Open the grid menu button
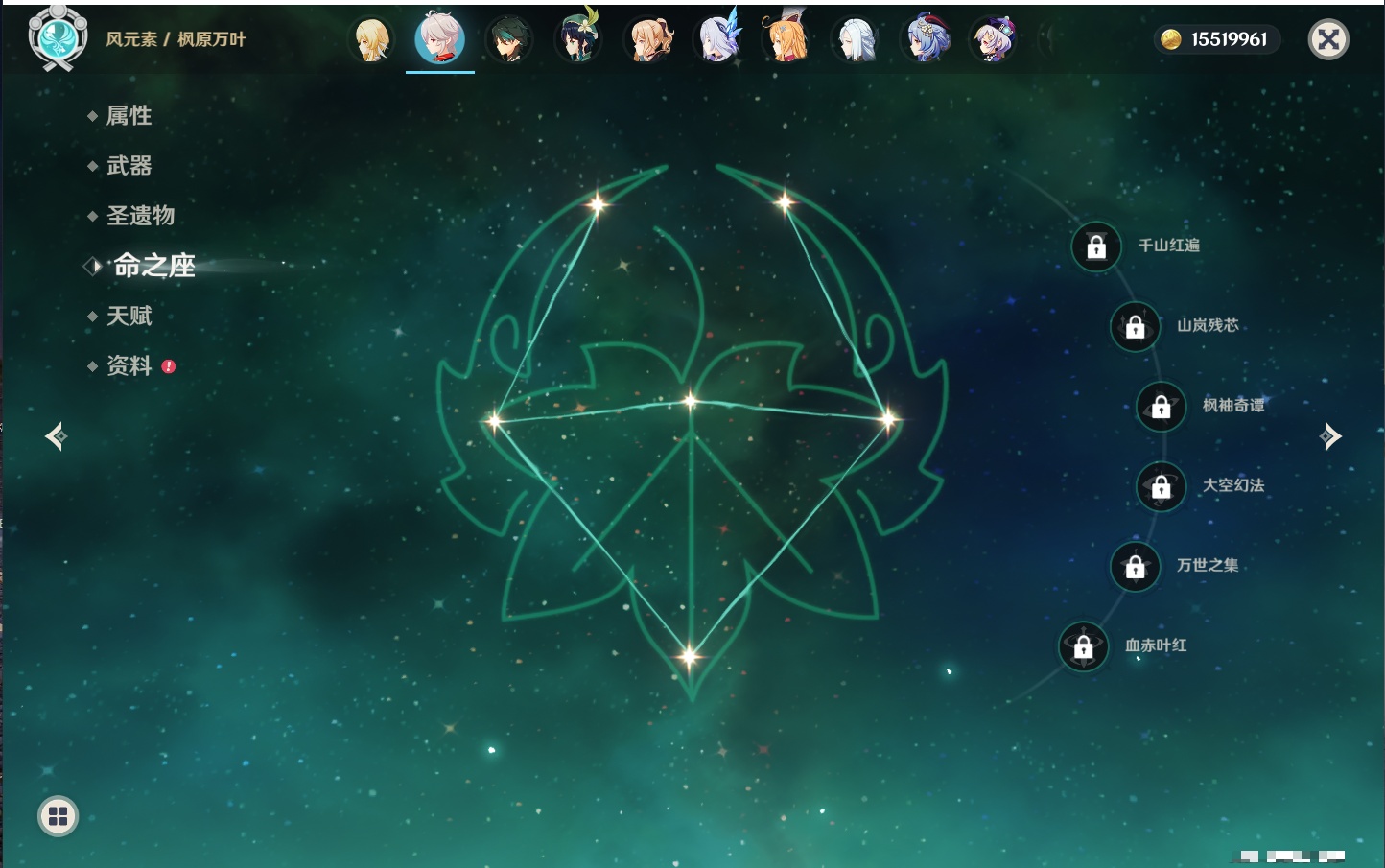The height and width of the screenshot is (868, 1385). (58, 816)
